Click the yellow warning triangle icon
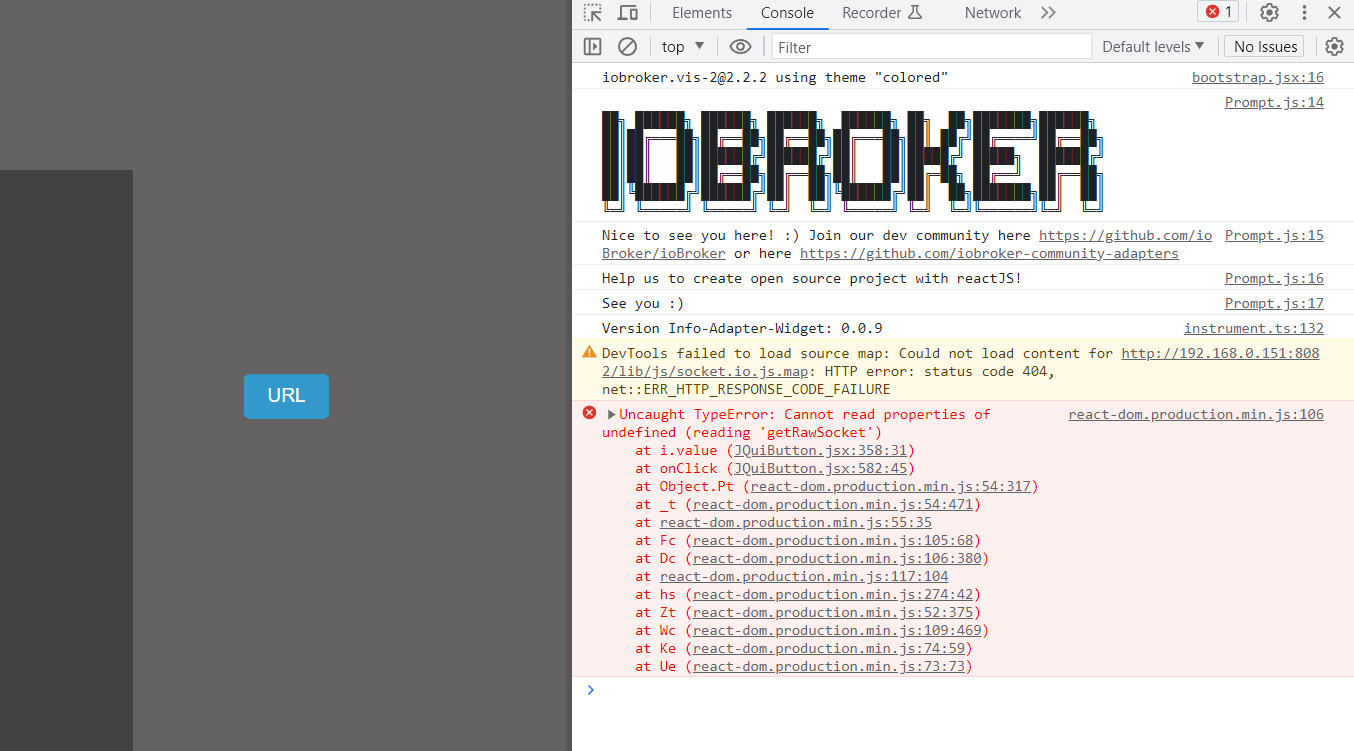The height and width of the screenshot is (751, 1354). (x=589, y=352)
